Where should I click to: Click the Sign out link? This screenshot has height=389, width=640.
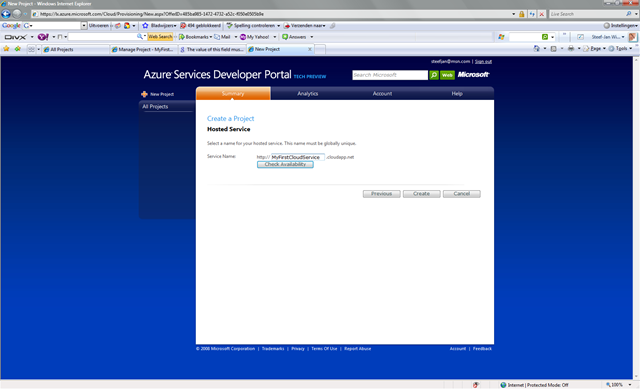[x=483, y=62]
